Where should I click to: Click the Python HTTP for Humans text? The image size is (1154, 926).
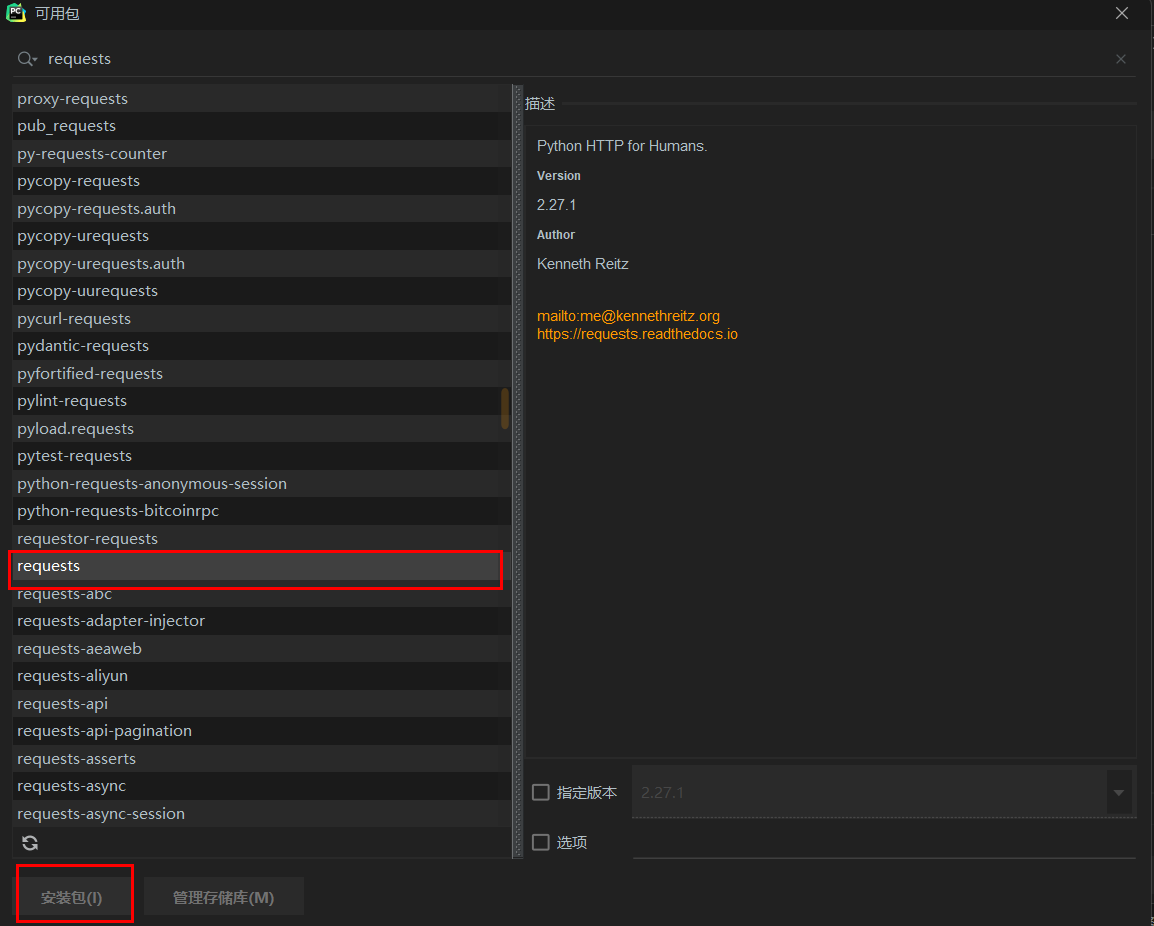(622, 146)
